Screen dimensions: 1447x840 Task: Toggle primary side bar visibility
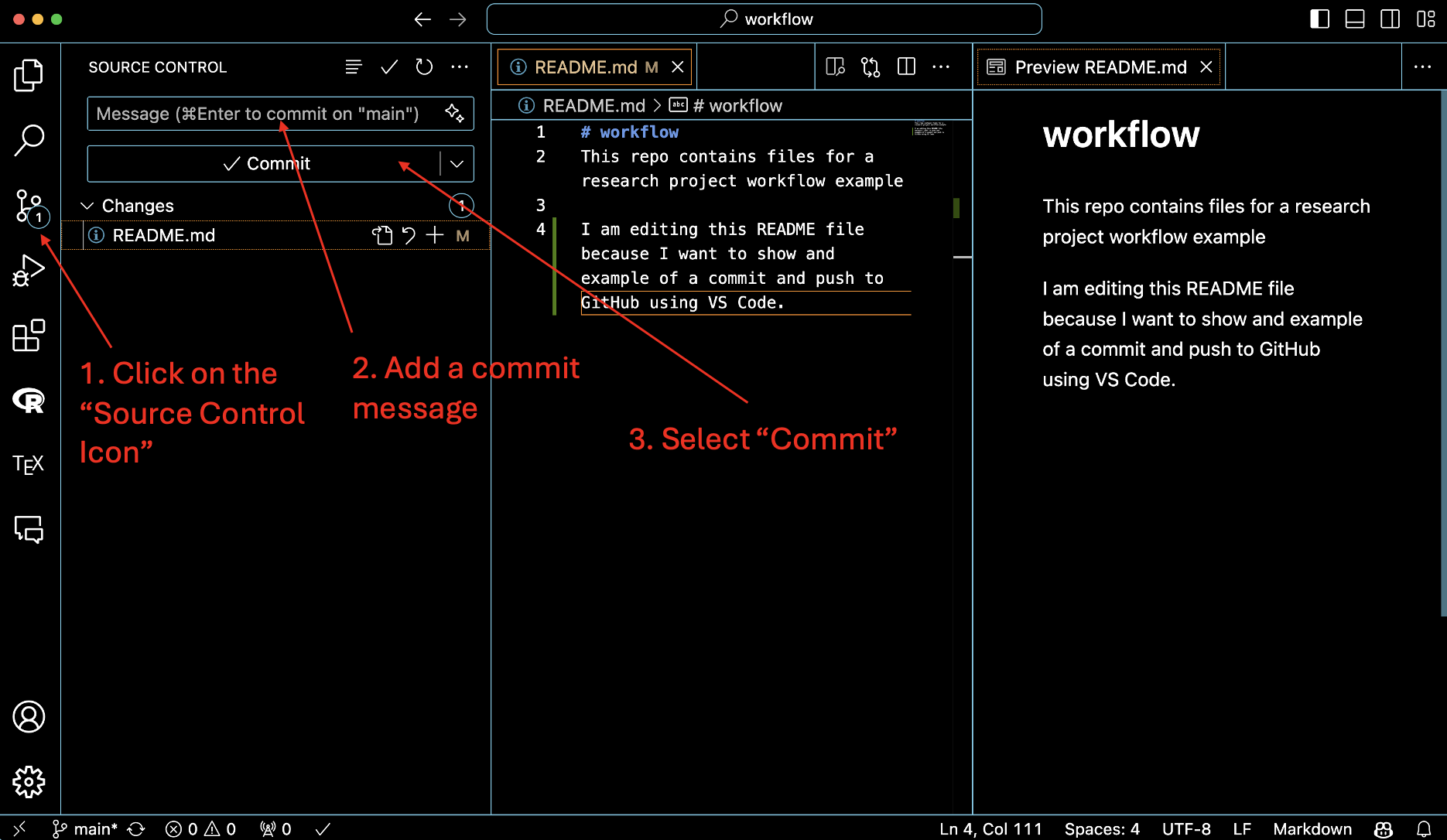point(1320,19)
